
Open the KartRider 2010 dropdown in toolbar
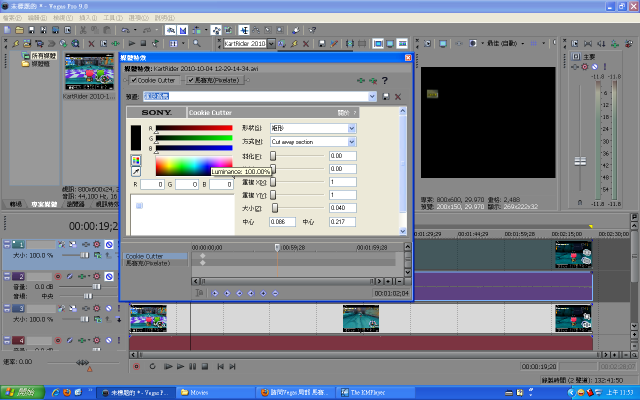click(271, 44)
